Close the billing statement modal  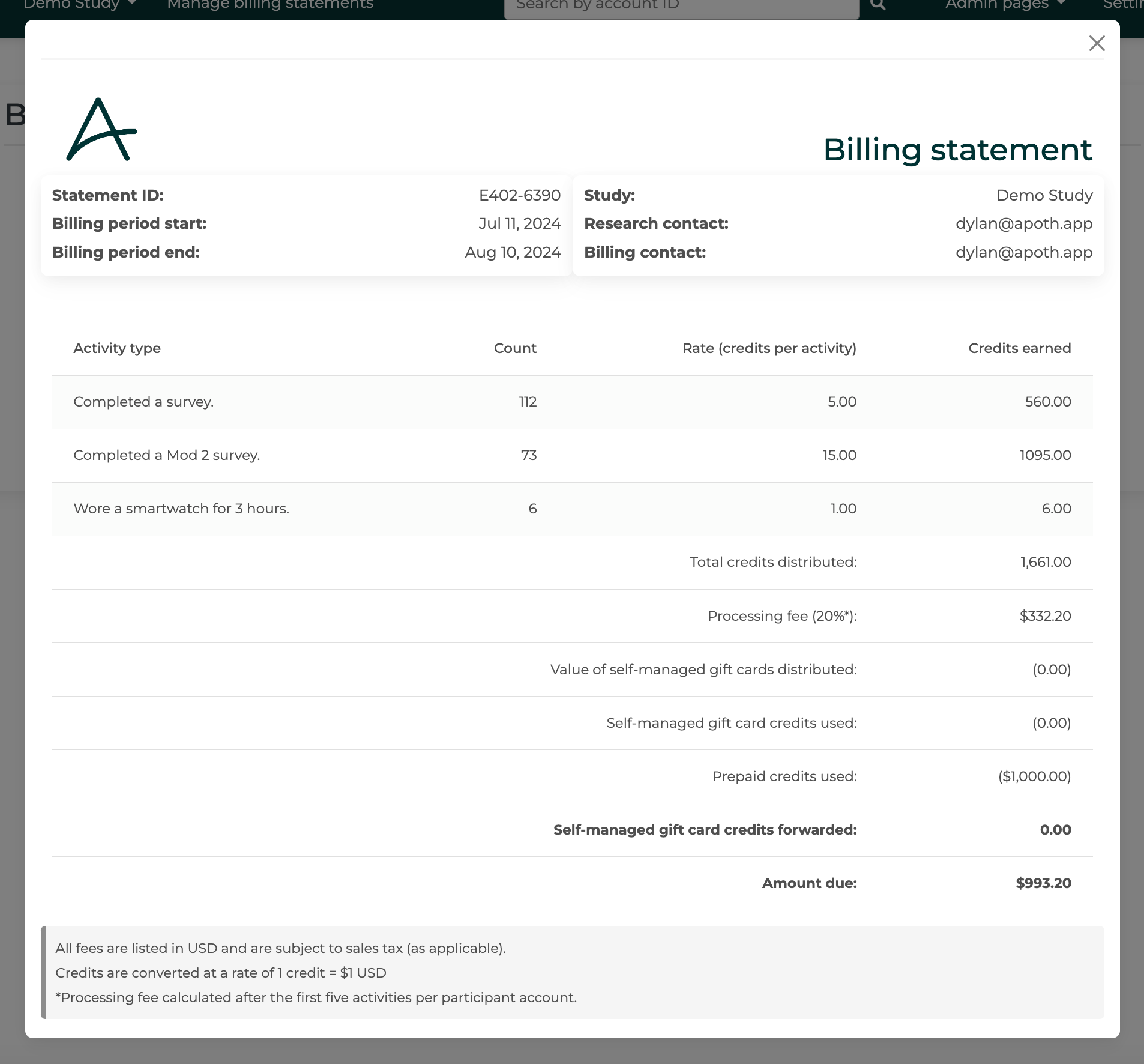1098,43
